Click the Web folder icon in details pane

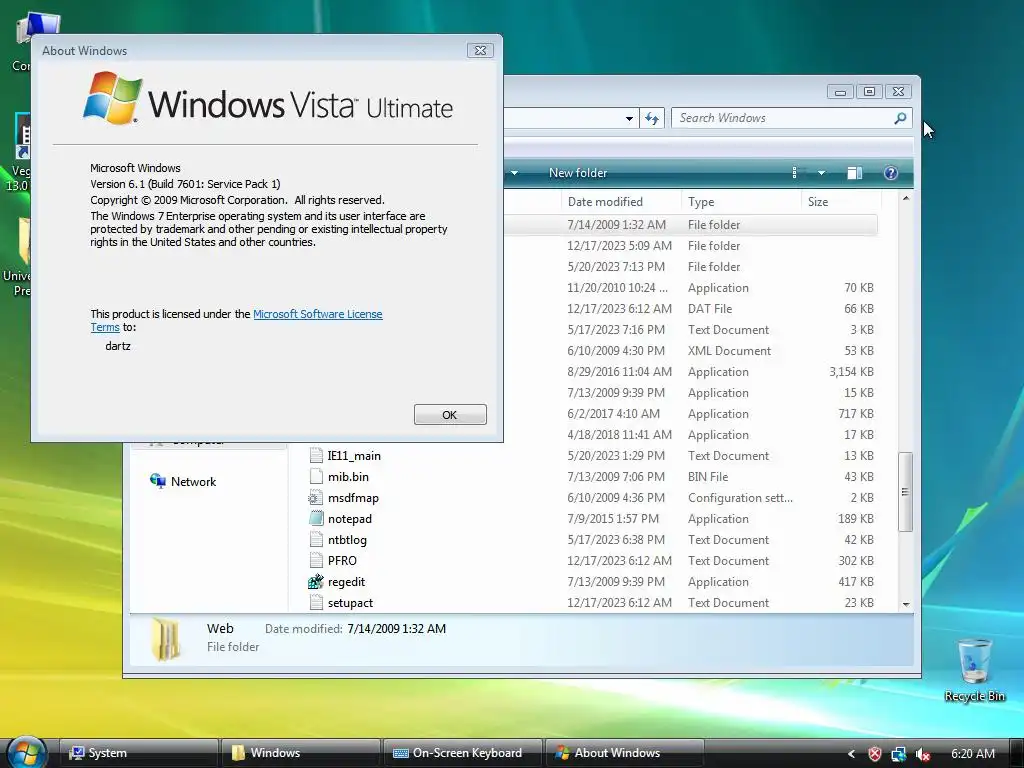click(x=165, y=639)
